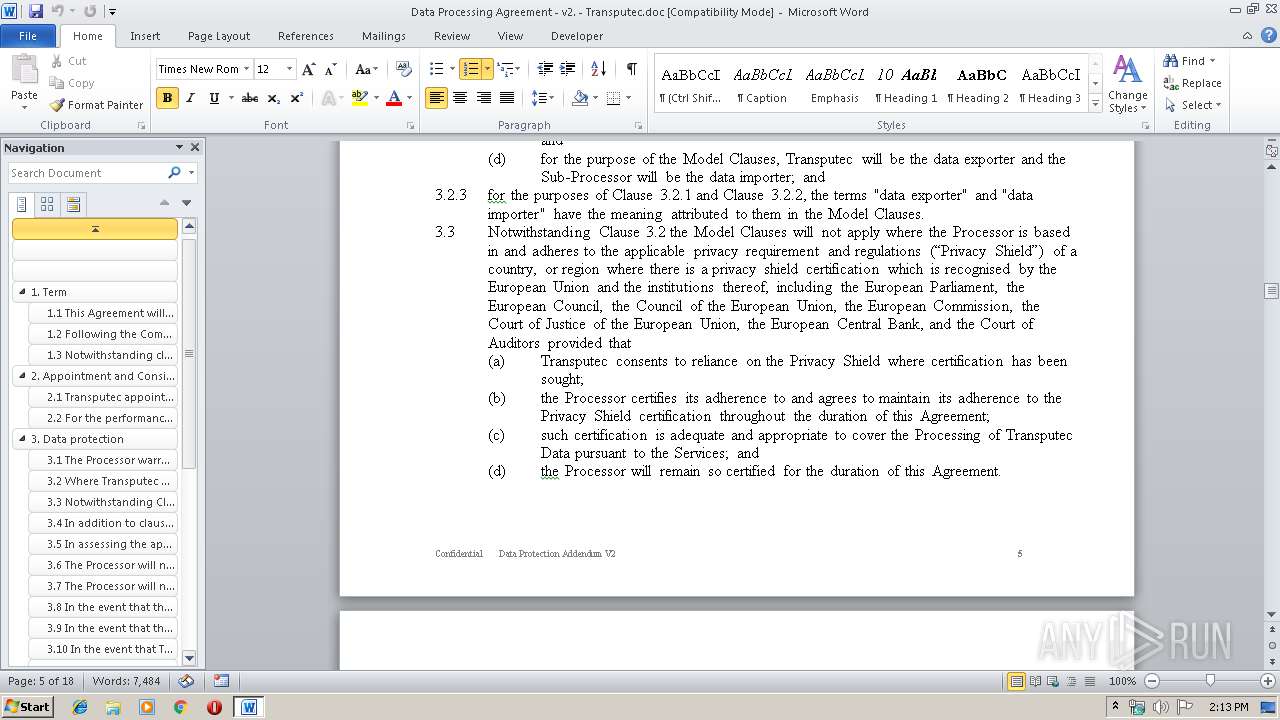Open Internet Explorer from the taskbar
This screenshot has height=720, width=1280.
pos(80,707)
